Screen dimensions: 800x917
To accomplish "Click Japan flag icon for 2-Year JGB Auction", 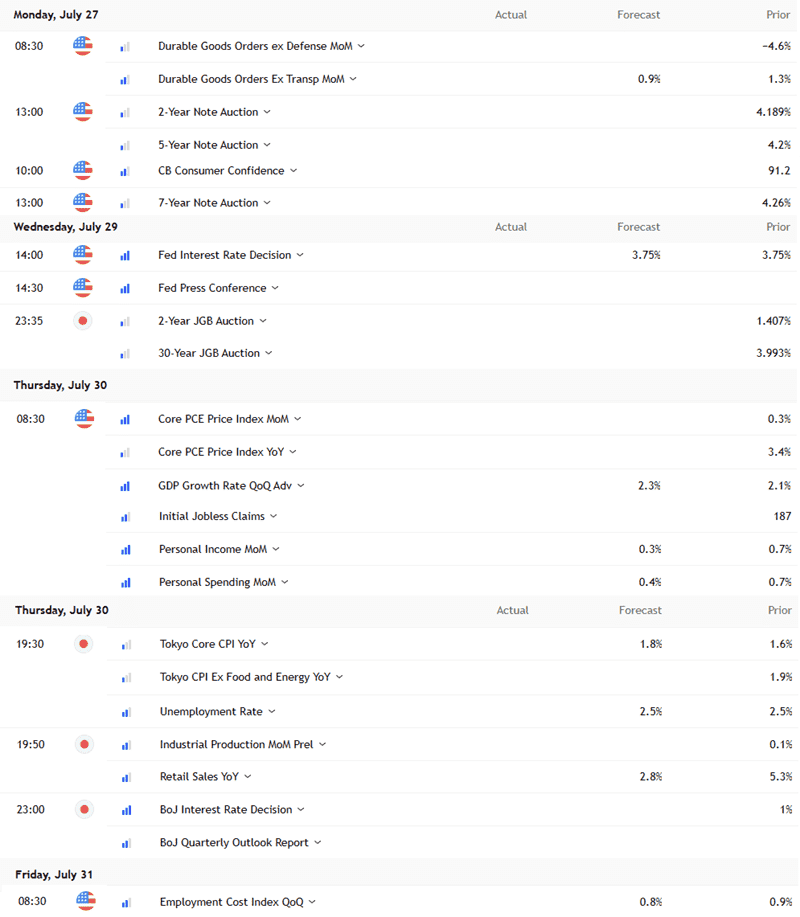I will [82, 320].
